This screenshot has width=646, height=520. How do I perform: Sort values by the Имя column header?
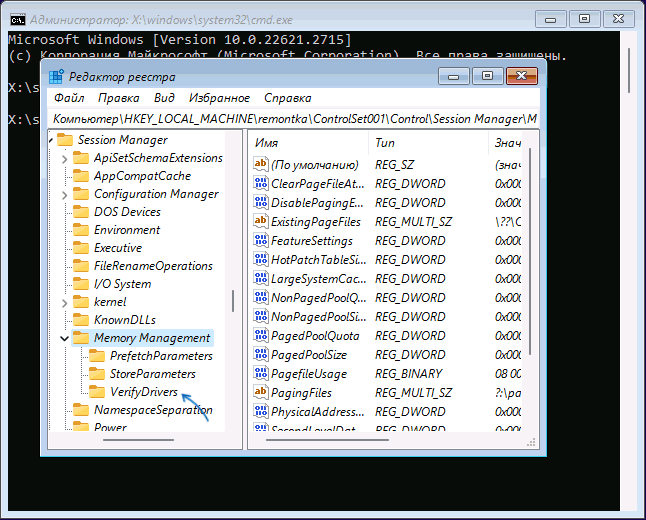(x=300, y=143)
